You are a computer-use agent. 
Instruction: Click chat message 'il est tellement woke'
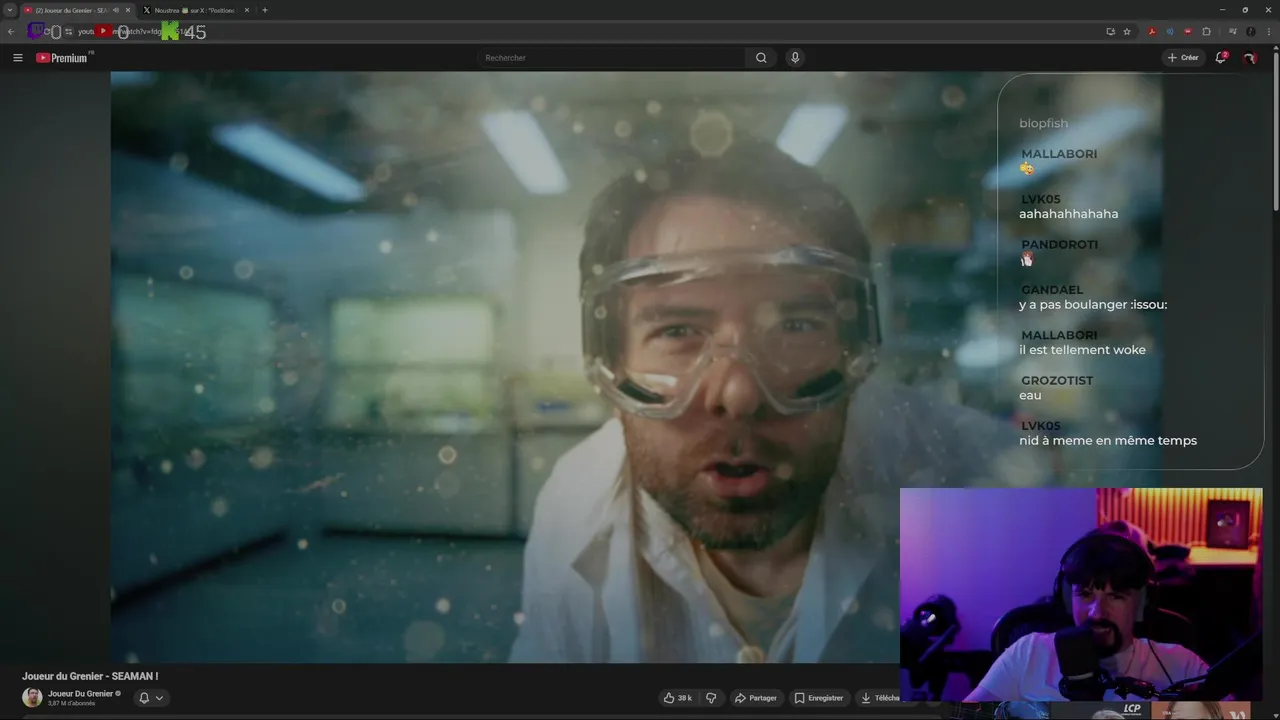[x=1082, y=350]
